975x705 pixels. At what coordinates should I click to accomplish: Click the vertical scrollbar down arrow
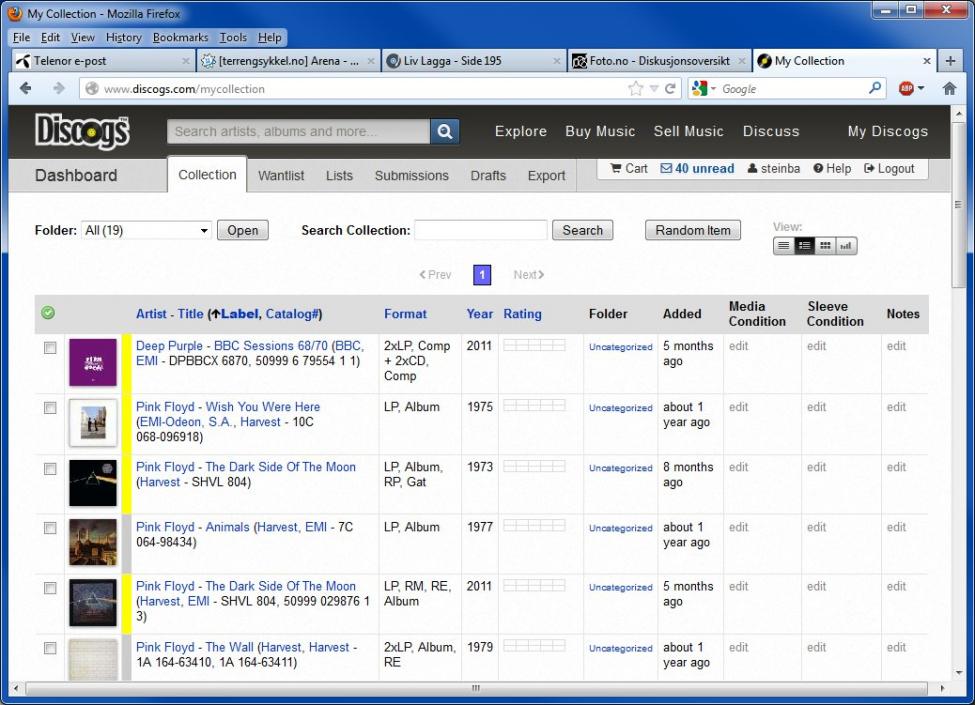(x=958, y=673)
